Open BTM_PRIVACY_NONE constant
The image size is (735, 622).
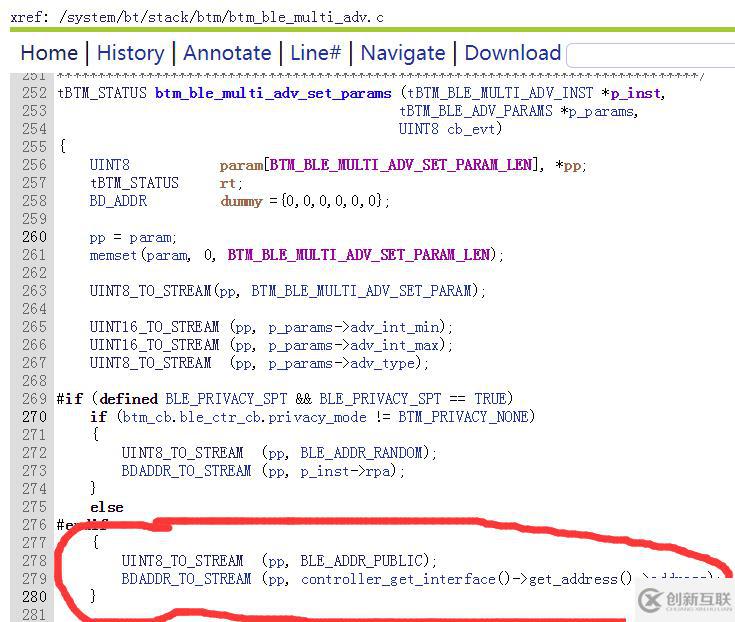[464, 417]
